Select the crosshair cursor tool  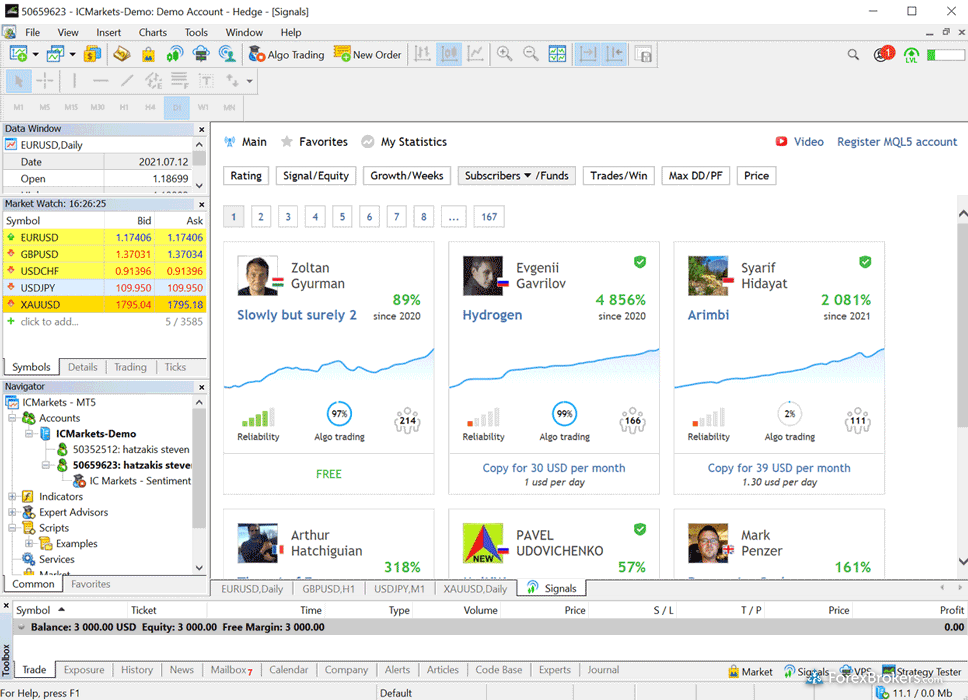tap(45, 81)
